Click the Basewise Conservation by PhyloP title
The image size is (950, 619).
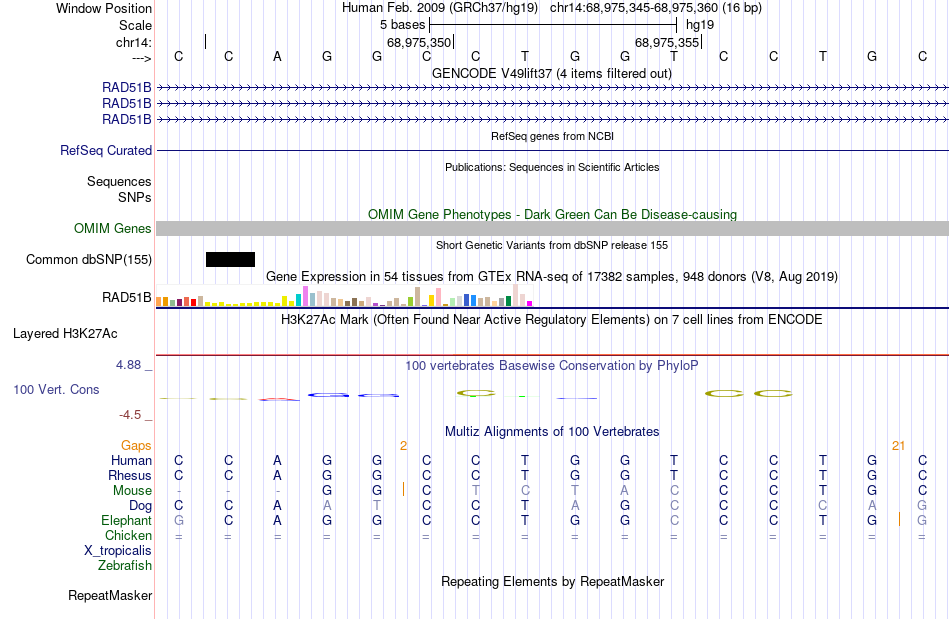pyautogui.click(x=552, y=365)
